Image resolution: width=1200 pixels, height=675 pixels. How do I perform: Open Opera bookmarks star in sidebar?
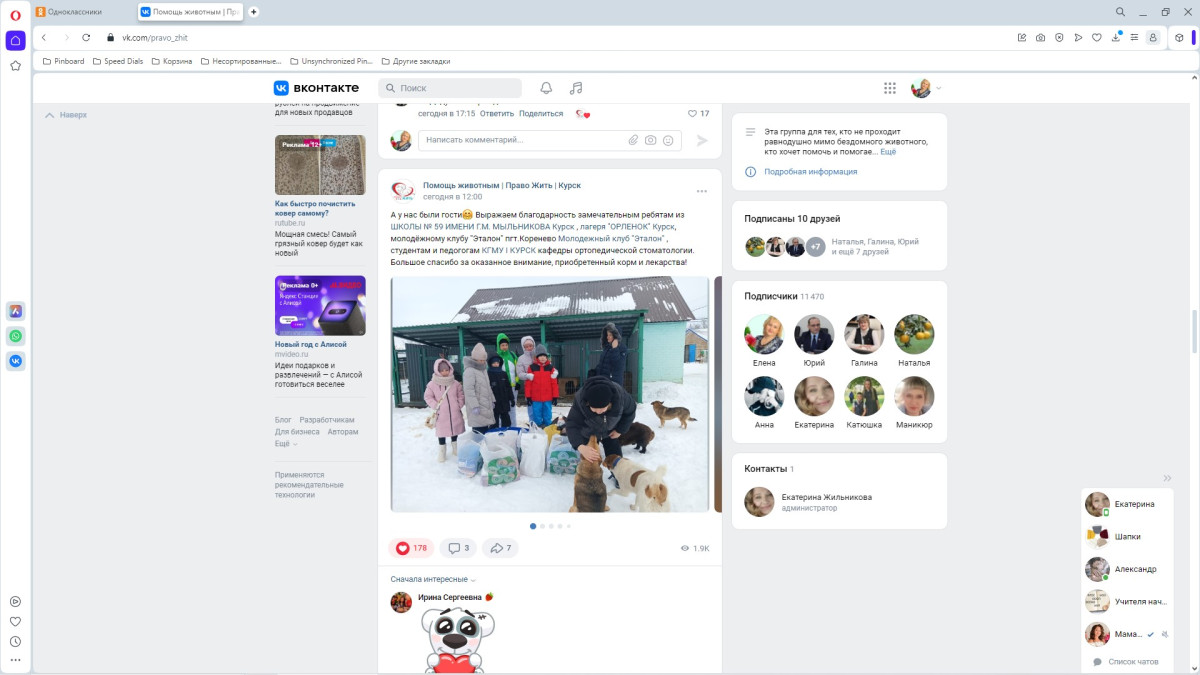(15, 66)
